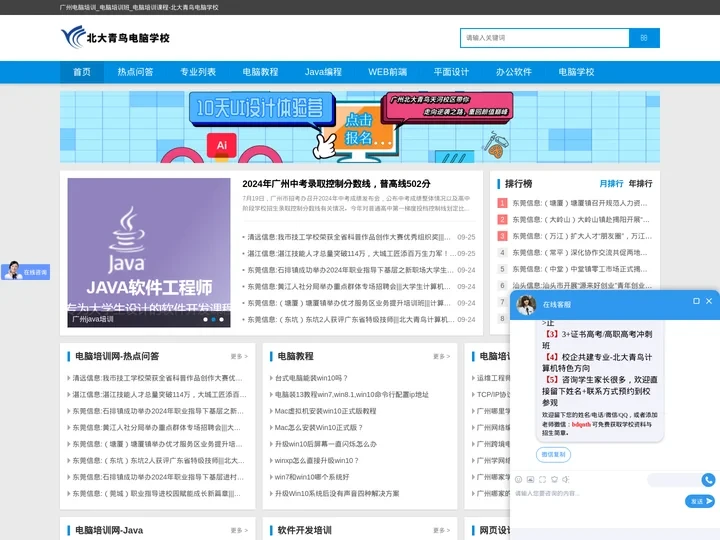720x540 pixels.
Task: Select the second carousel dot
Action: (x=214, y=319)
